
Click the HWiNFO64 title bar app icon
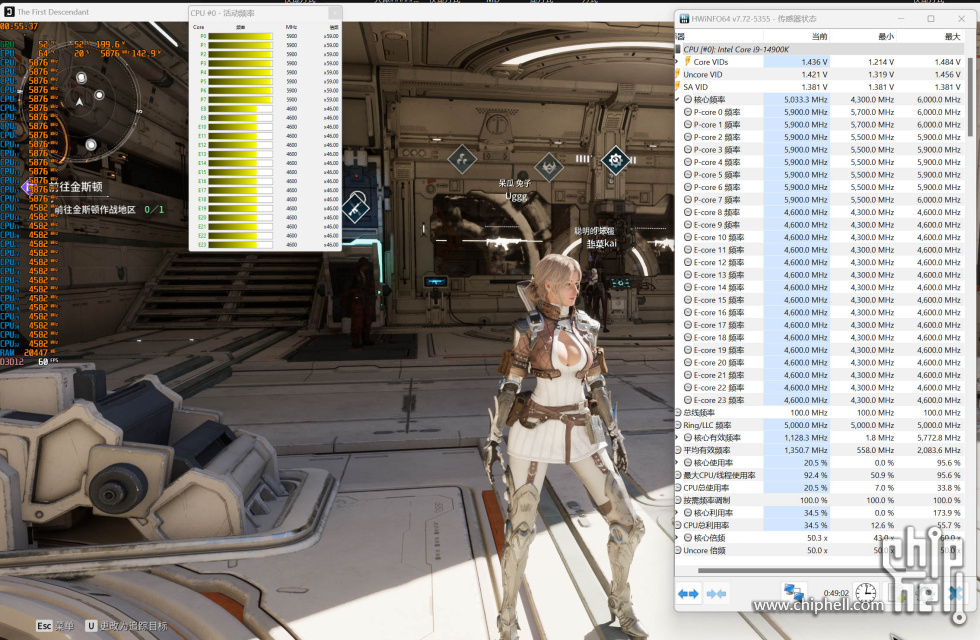click(684, 19)
